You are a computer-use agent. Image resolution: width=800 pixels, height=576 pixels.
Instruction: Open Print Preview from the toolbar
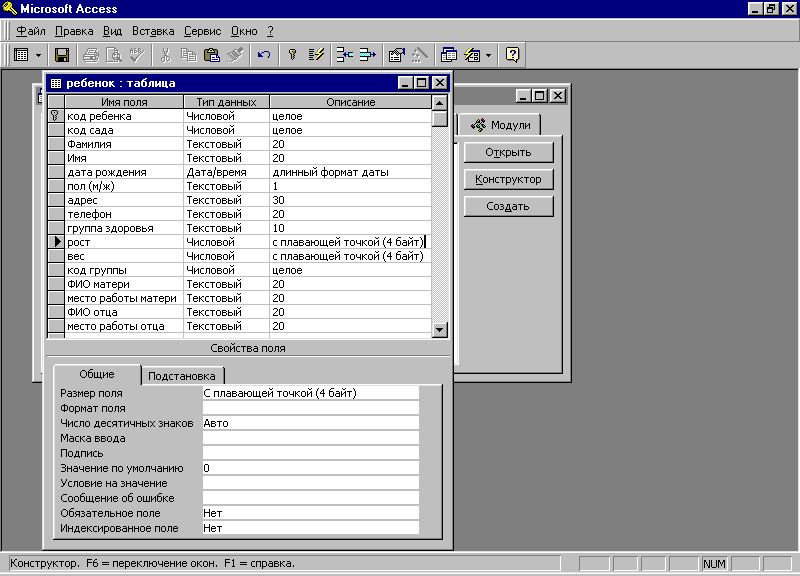click(113, 55)
